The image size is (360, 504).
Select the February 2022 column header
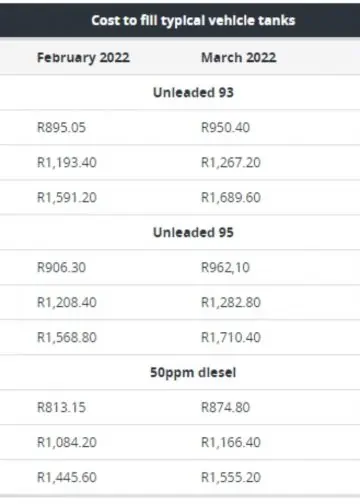pyautogui.click(x=83, y=58)
